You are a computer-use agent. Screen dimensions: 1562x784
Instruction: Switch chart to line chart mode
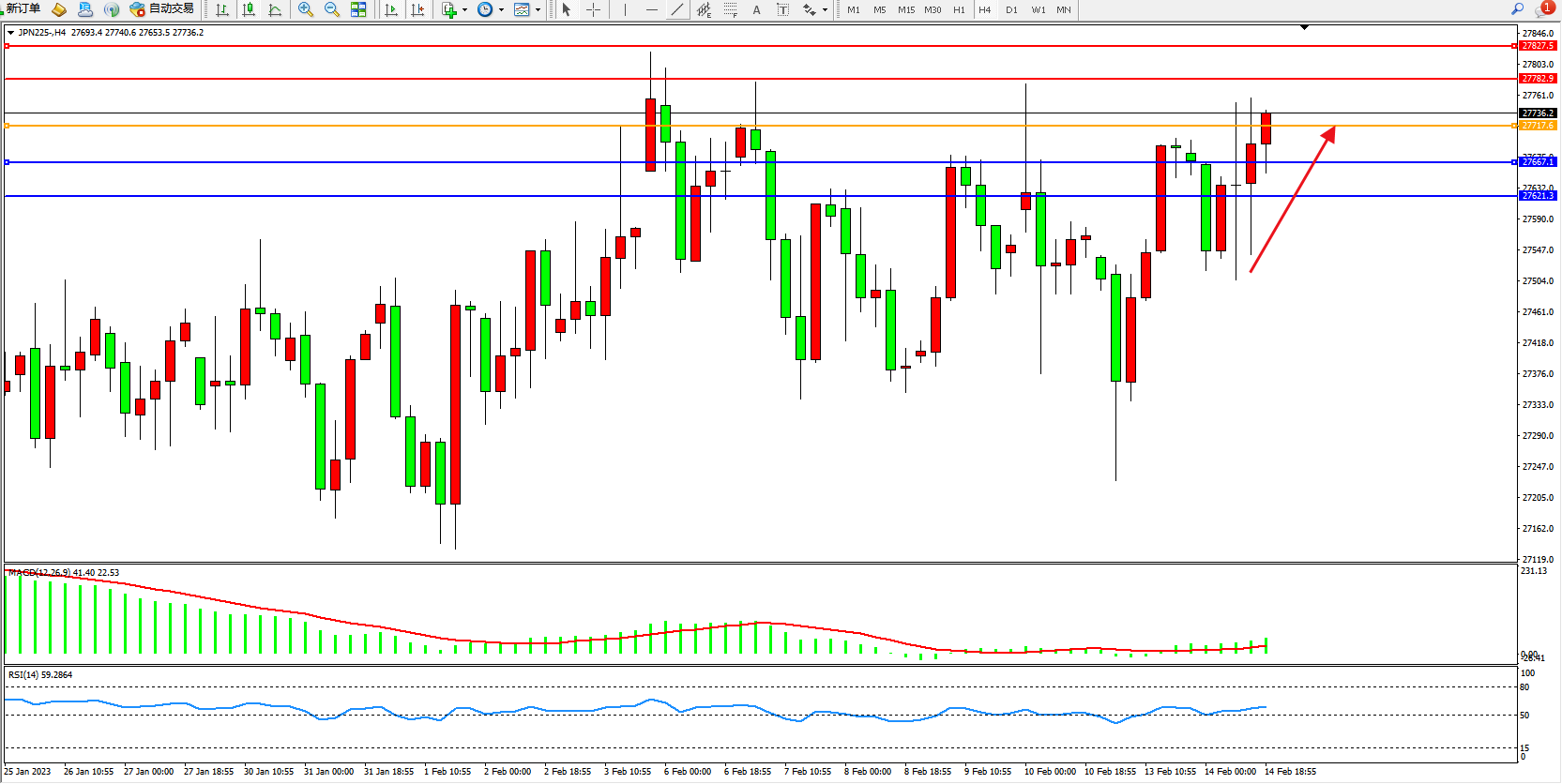[275, 9]
